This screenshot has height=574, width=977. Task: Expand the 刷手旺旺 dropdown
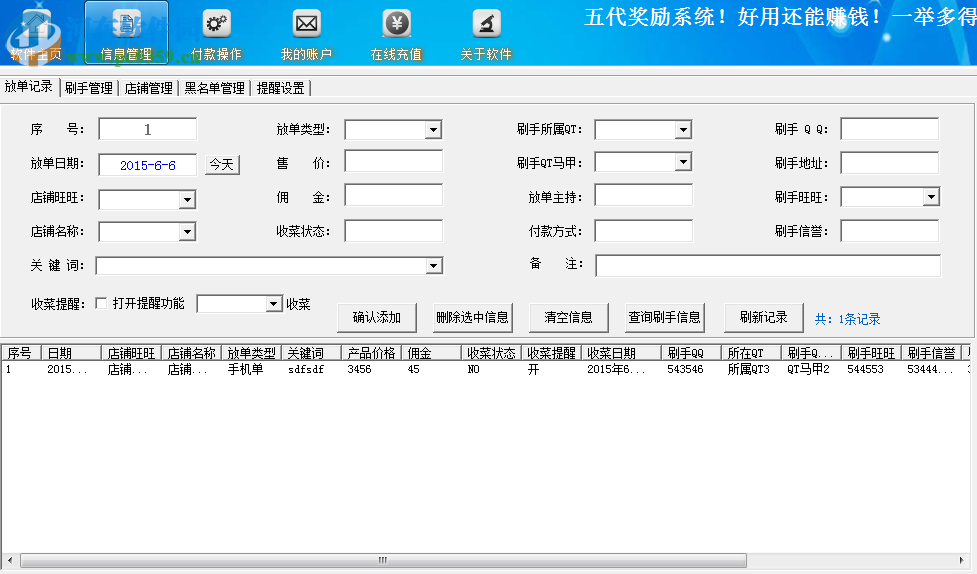pyautogui.click(x=931, y=197)
